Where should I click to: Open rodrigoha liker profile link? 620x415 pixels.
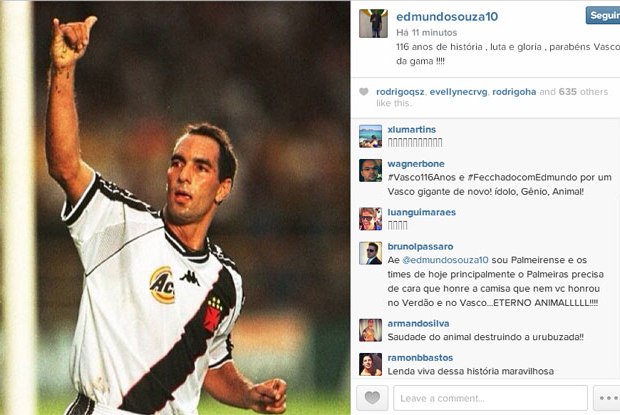click(x=514, y=92)
